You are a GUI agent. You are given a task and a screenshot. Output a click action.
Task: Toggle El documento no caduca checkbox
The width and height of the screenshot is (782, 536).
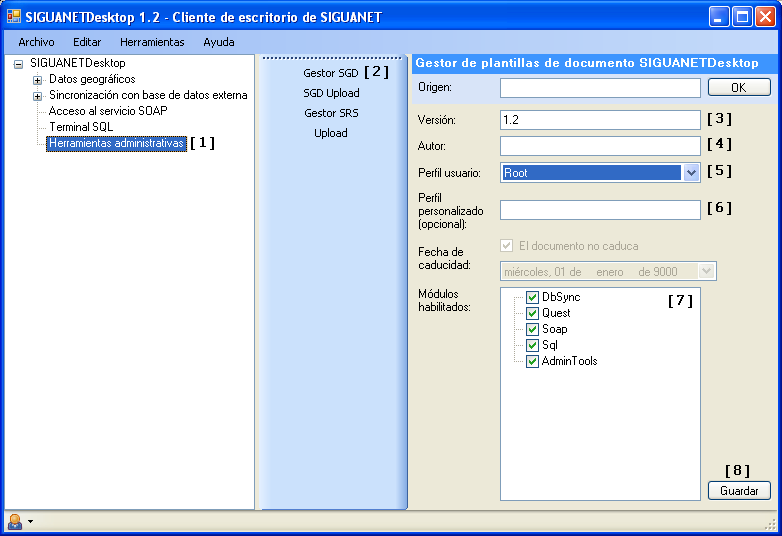pos(507,246)
